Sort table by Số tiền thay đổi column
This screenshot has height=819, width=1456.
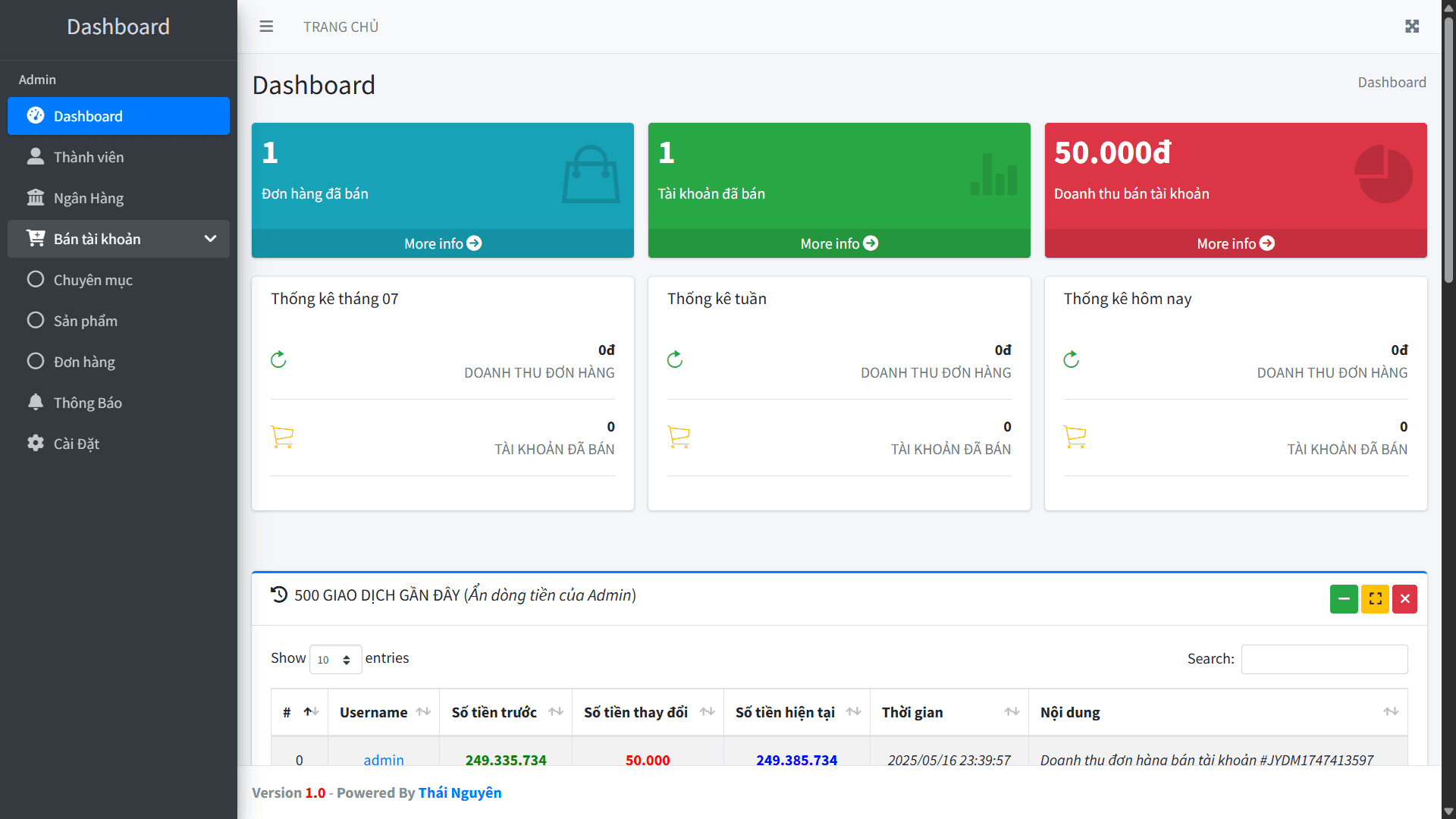[648, 712]
